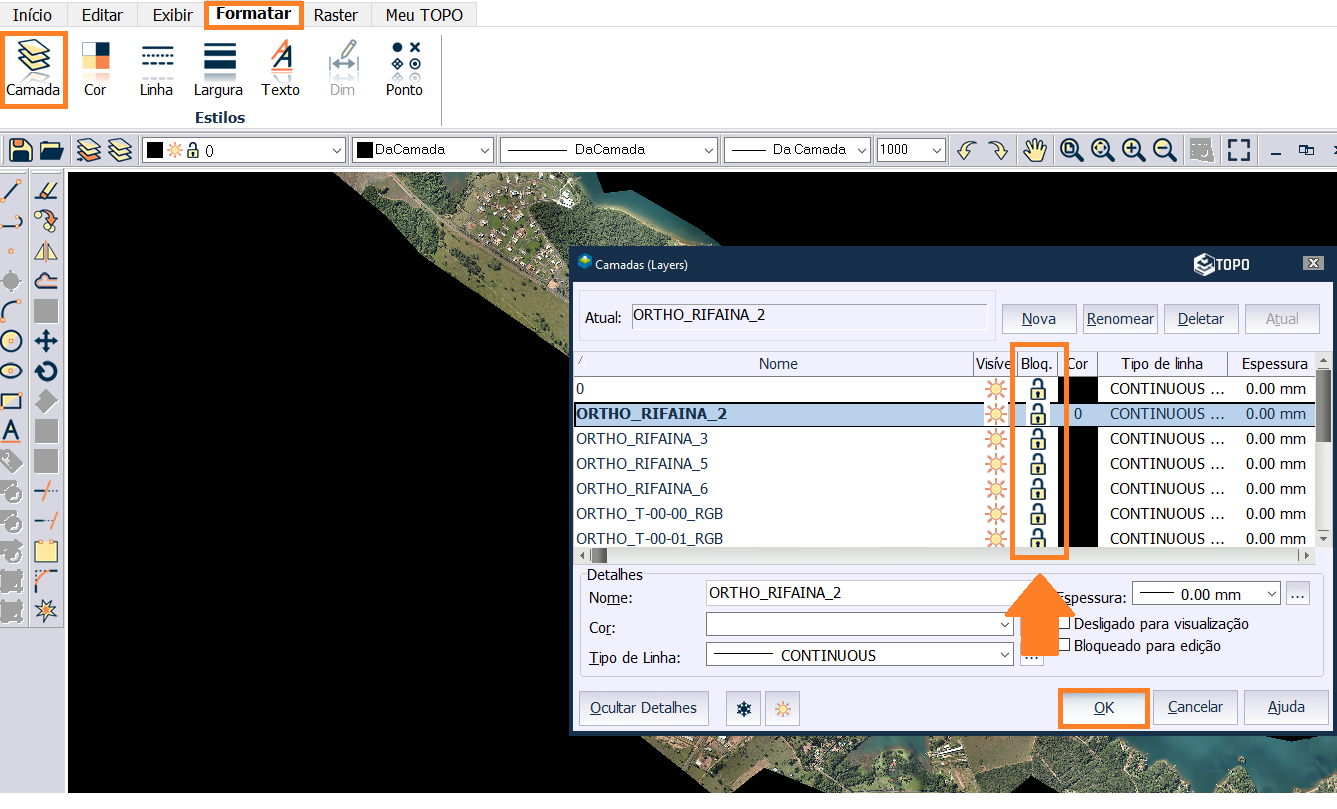Click the Ponto point style icon
Screen dimensions: 1337x809
click(404, 68)
